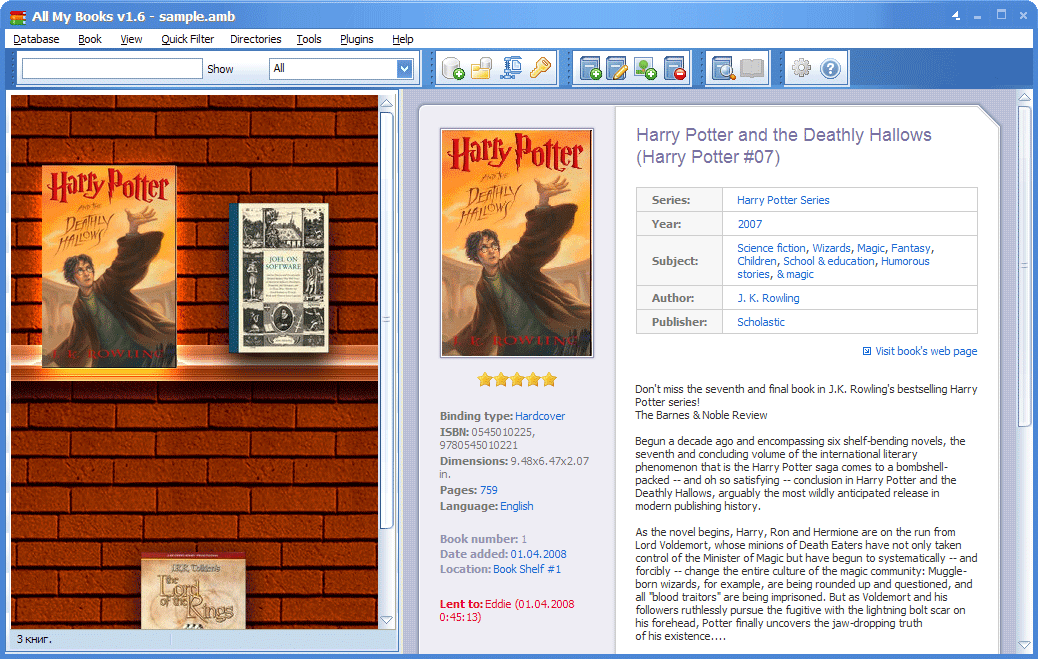Open the Plugins menu
Viewport: 1038px width, 659px height.
point(357,39)
